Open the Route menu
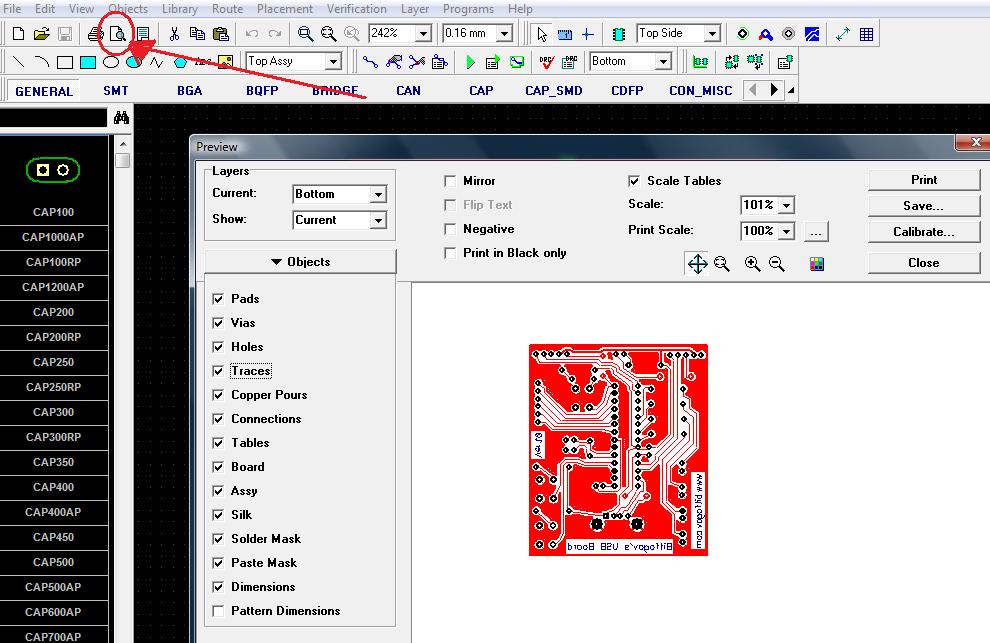Image resolution: width=990 pixels, height=643 pixels. click(x=227, y=9)
